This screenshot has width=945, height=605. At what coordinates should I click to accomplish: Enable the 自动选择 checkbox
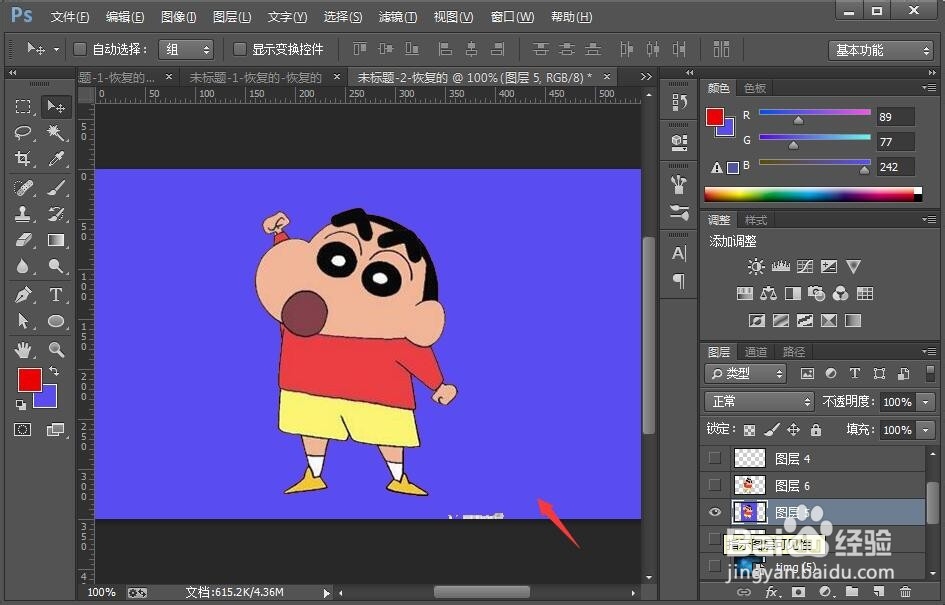click(x=80, y=49)
